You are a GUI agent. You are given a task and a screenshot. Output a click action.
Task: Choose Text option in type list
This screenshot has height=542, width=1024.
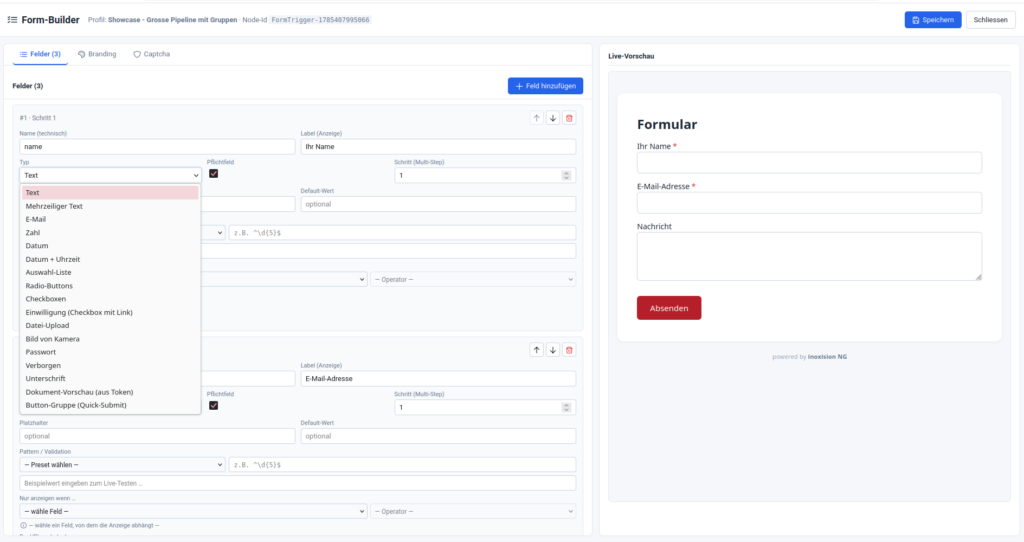pos(110,193)
